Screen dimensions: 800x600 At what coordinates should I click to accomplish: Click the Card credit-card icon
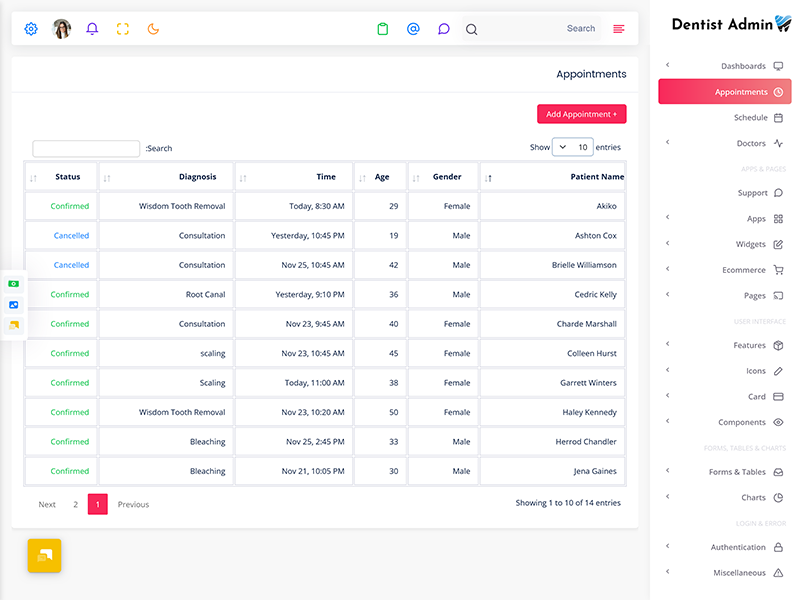tap(778, 396)
